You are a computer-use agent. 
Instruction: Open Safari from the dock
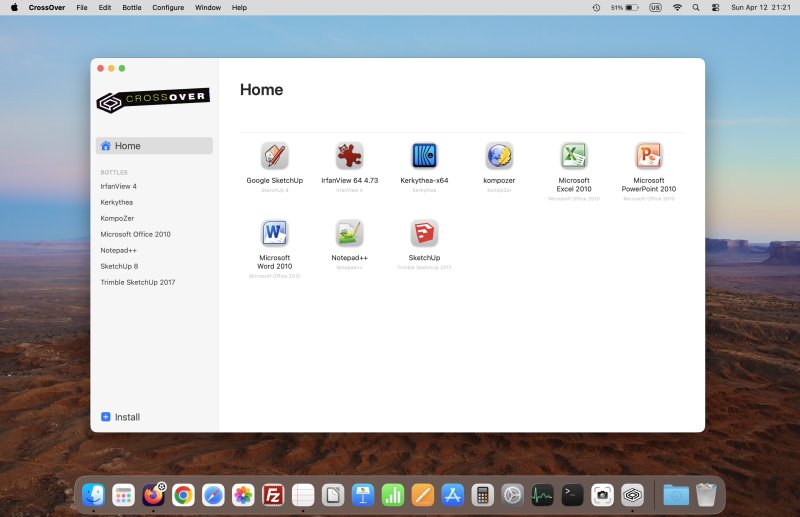point(213,495)
